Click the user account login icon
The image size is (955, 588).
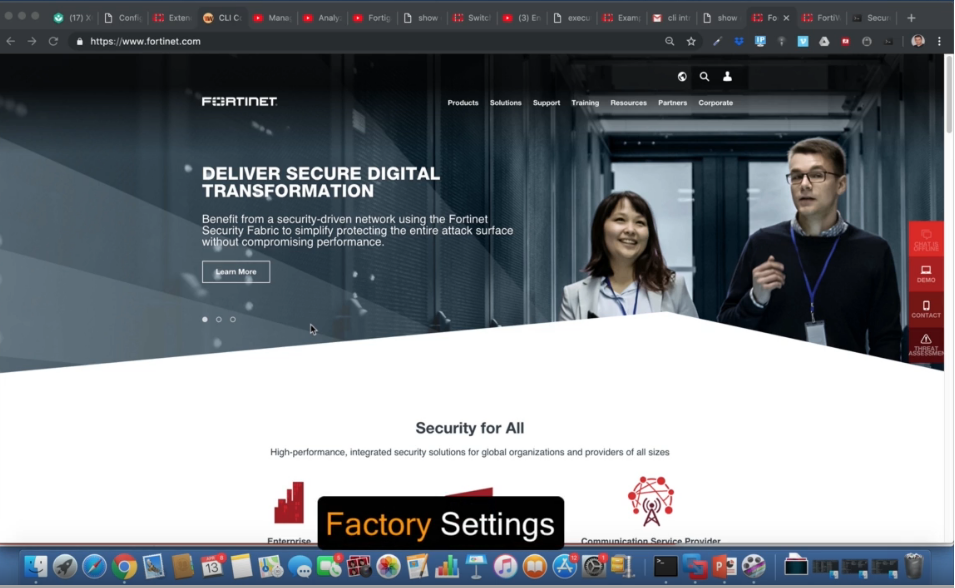727,77
